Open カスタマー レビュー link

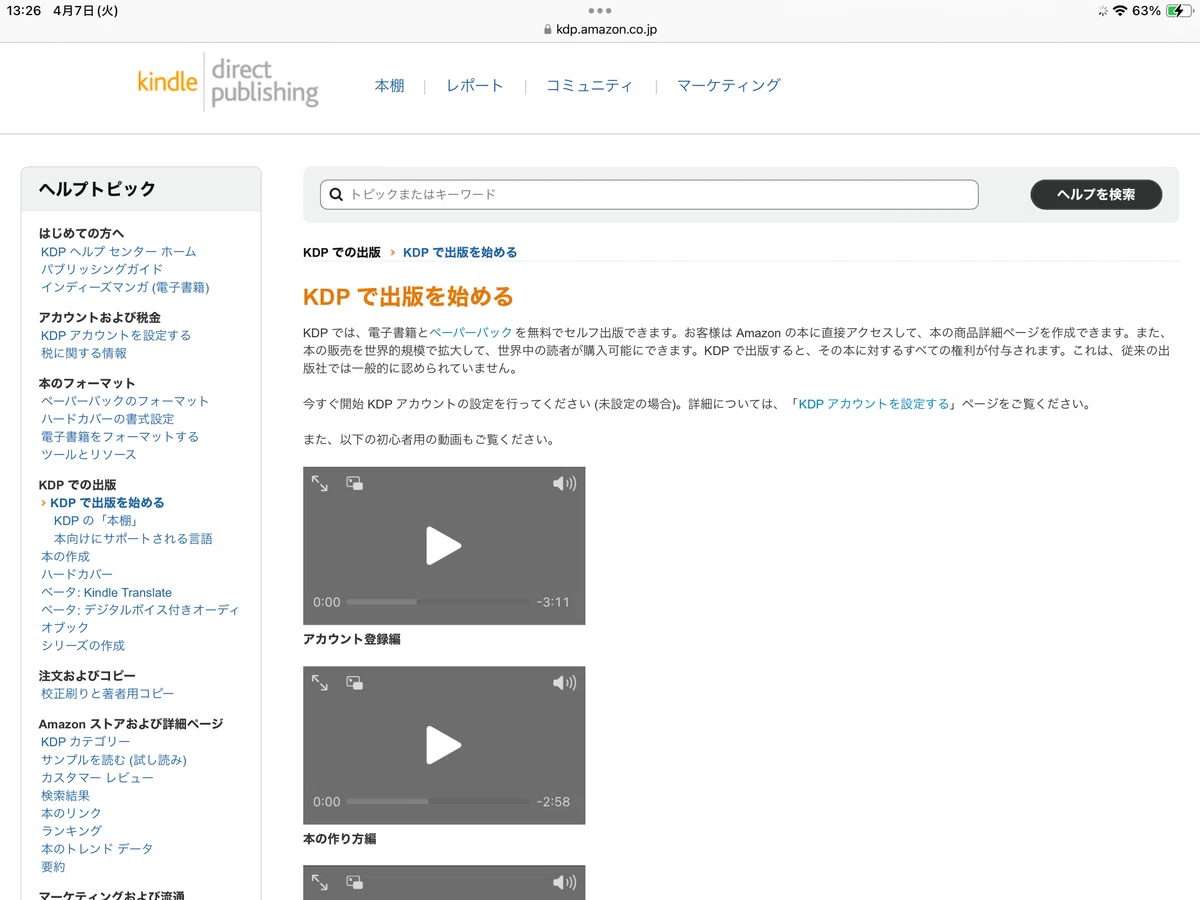97,778
